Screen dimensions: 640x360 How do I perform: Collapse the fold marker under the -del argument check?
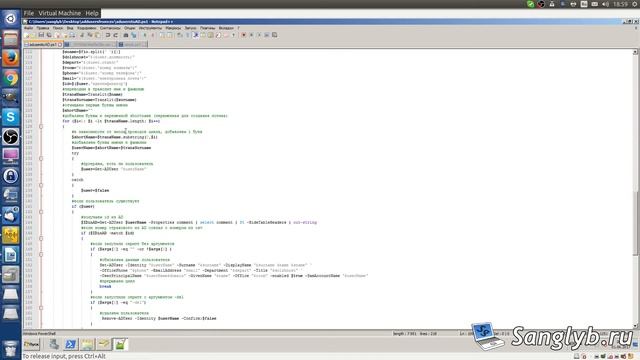[41, 308]
